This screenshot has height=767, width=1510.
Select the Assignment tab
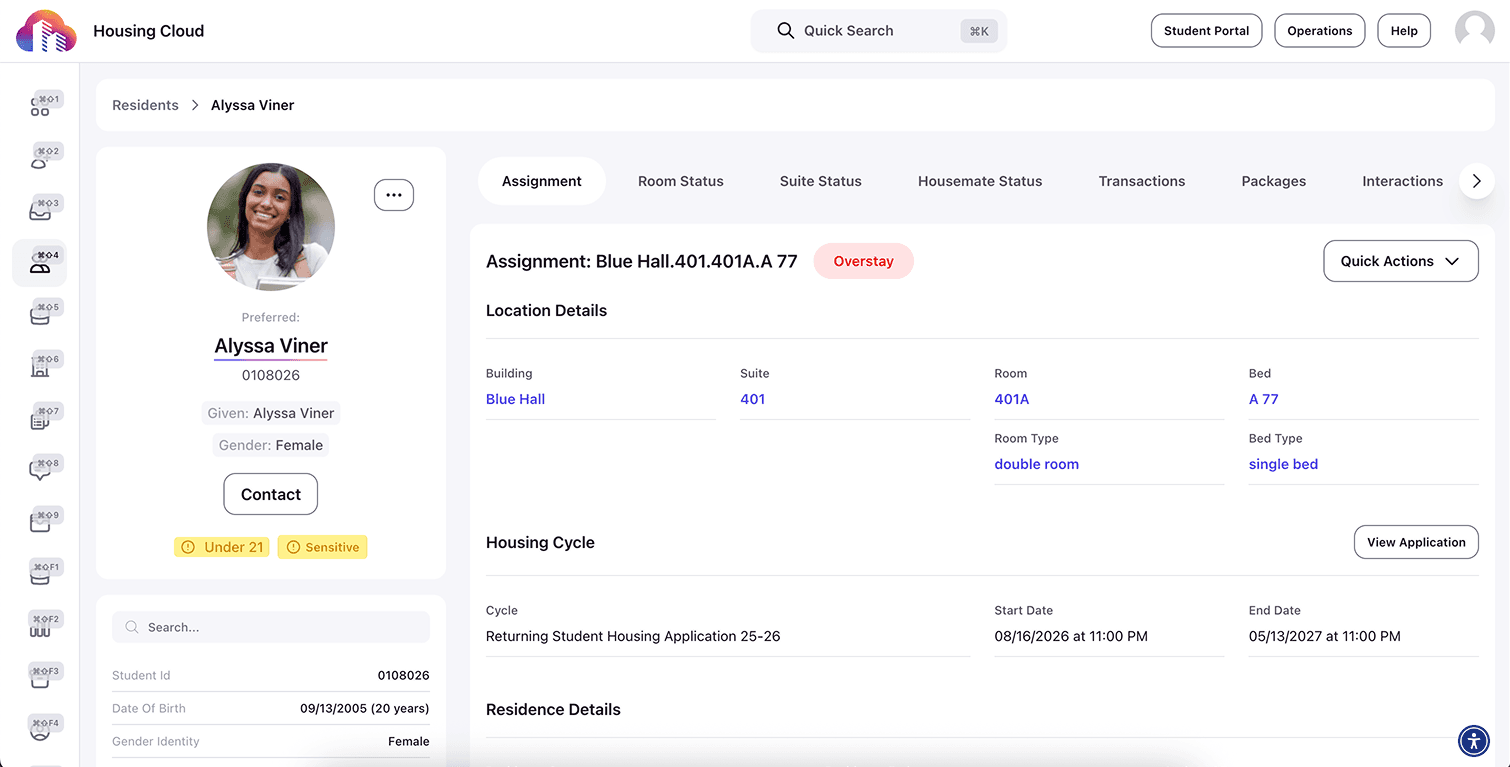(x=542, y=181)
